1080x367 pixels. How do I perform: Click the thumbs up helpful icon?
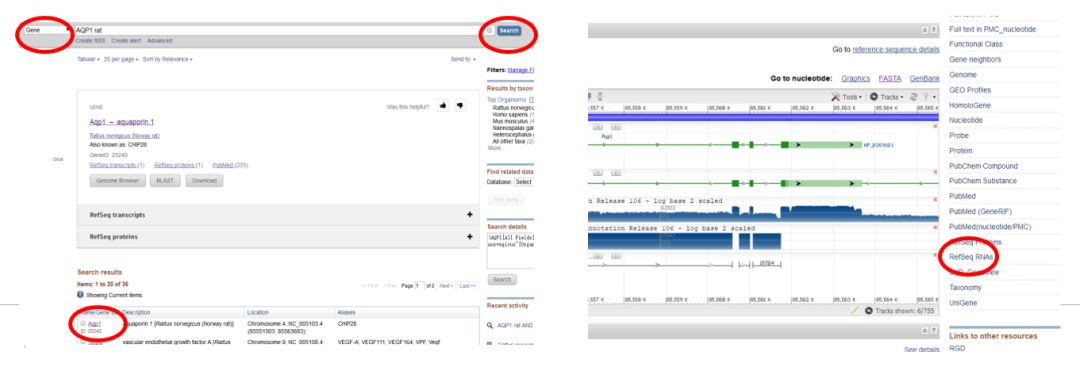[x=443, y=106]
